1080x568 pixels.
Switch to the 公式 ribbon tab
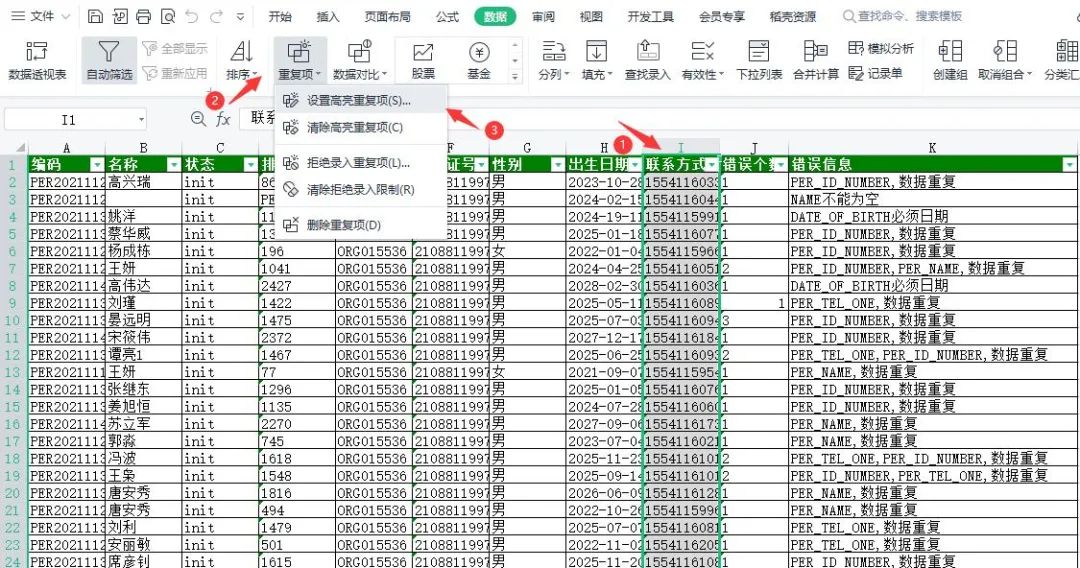click(447, 17)
